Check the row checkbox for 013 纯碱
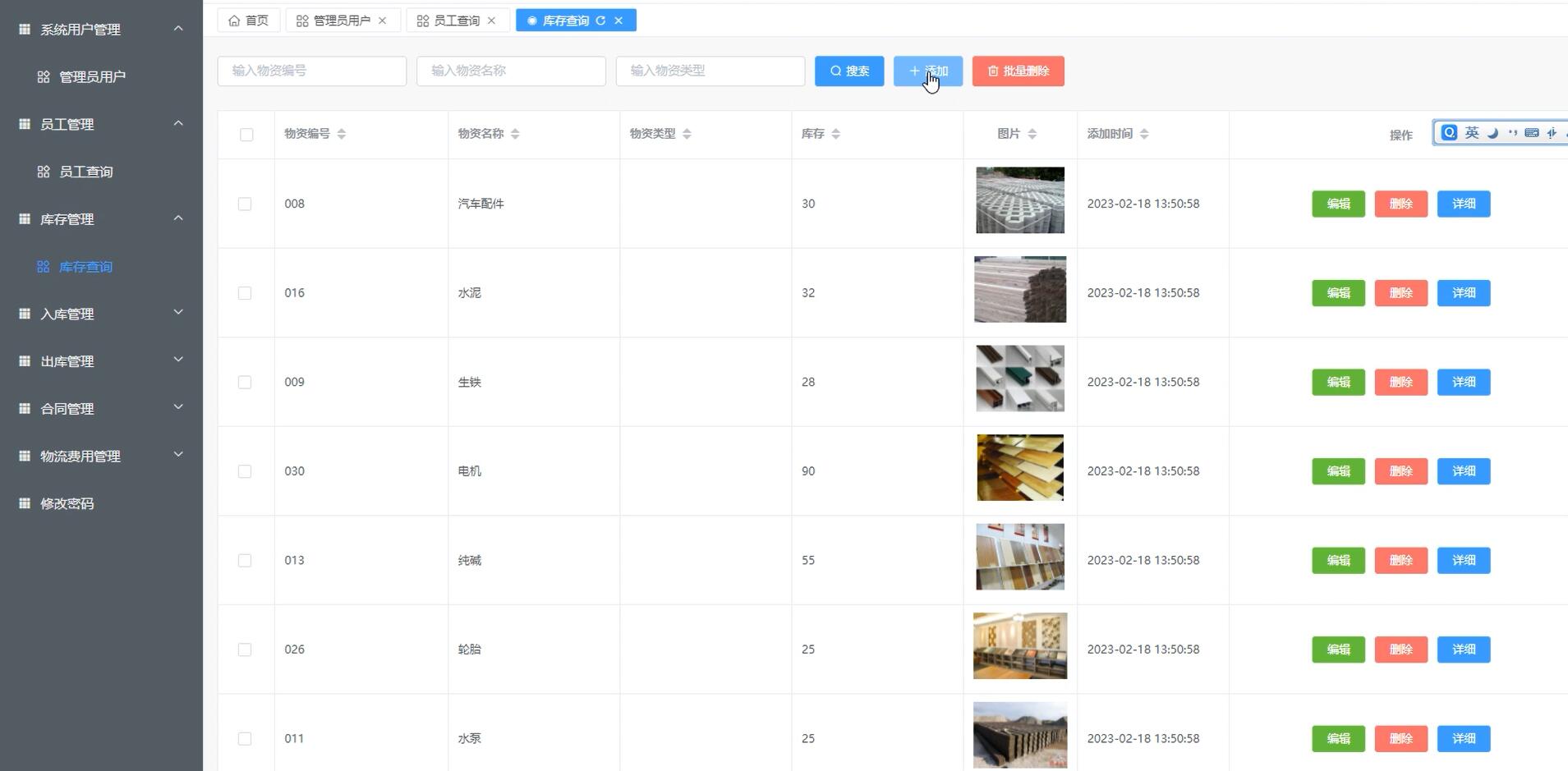This screenshot has height=771, width=1568. click(245, 560)
